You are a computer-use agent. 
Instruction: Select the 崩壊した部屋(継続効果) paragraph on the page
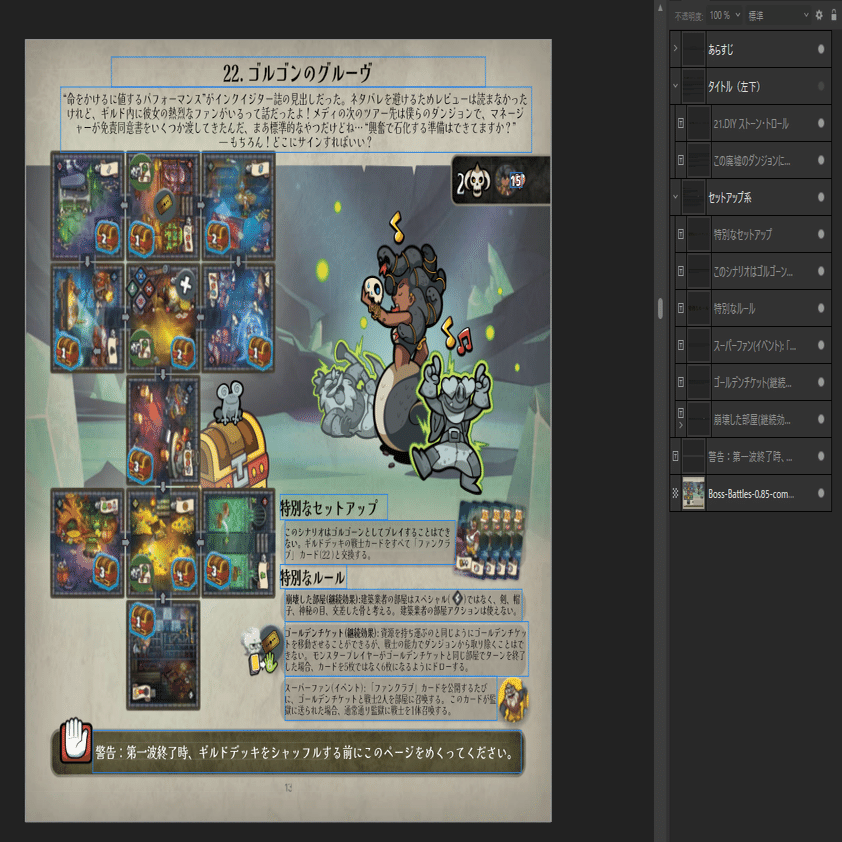(403, 604)
